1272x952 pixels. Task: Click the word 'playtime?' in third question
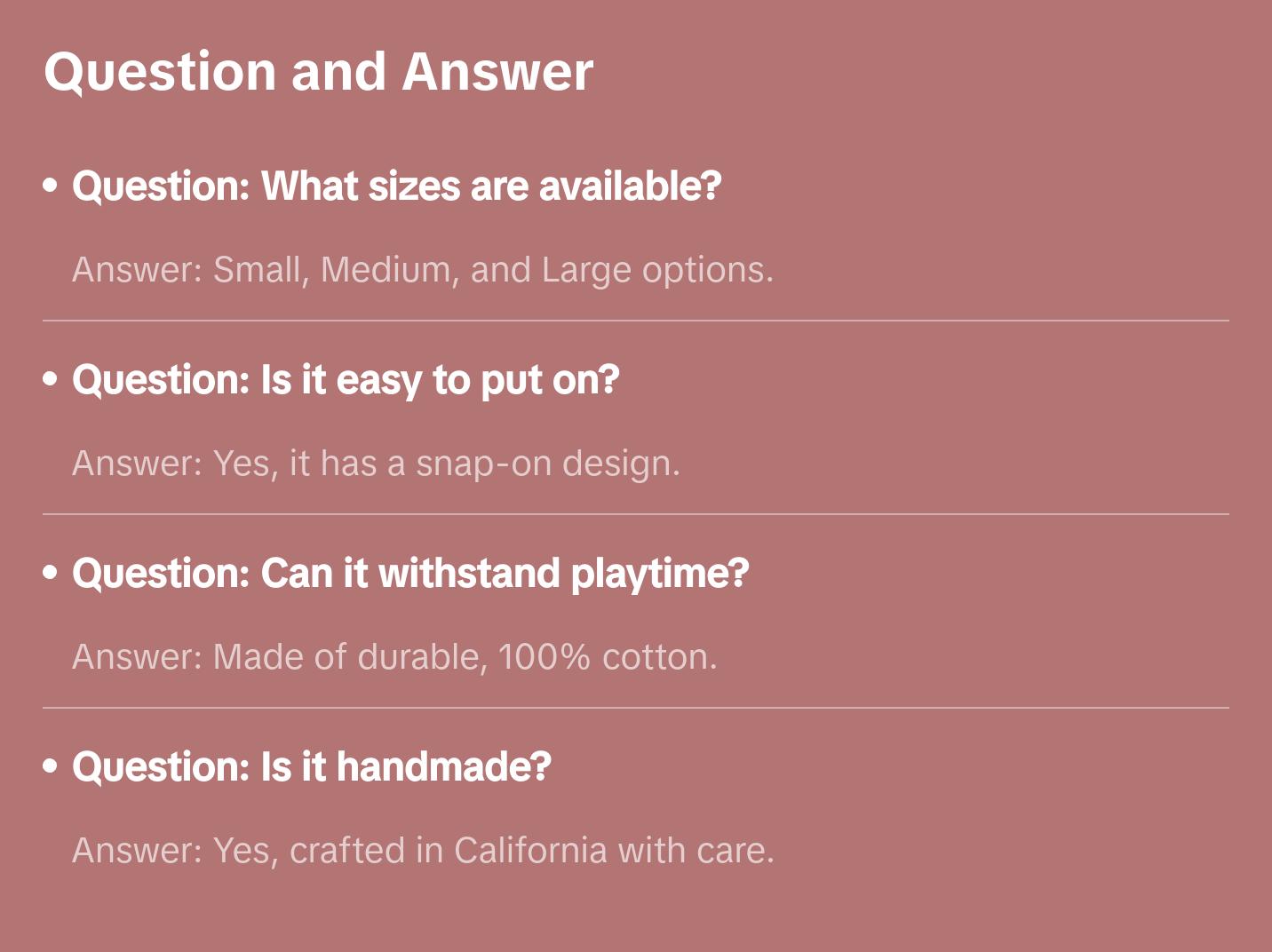click(660, 575)
